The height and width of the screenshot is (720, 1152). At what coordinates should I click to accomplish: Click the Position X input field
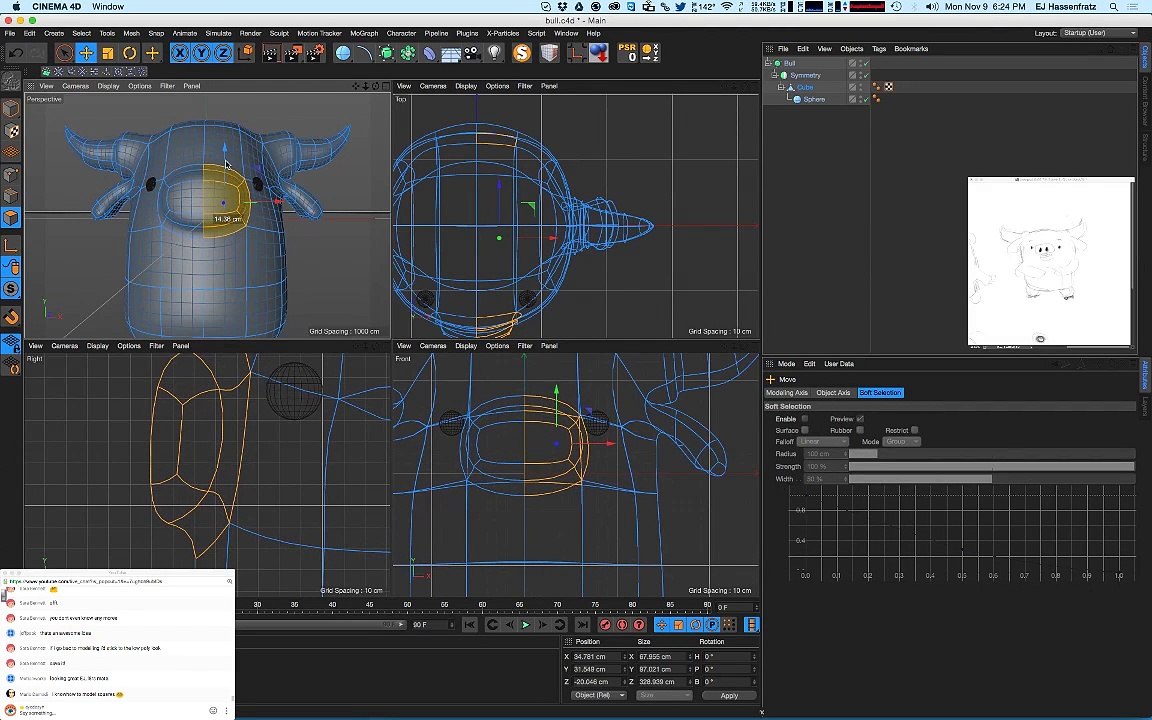click(597, 657)
